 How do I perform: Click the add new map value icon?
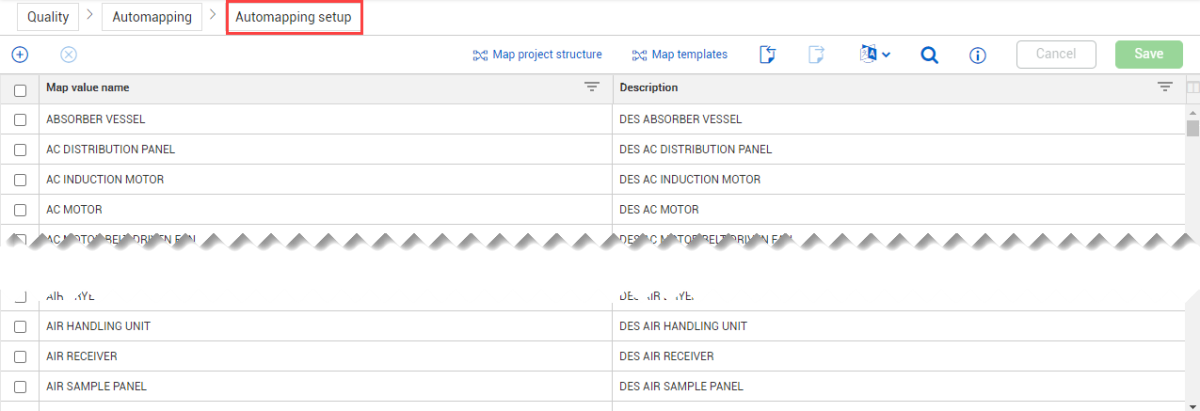(19, 55)
